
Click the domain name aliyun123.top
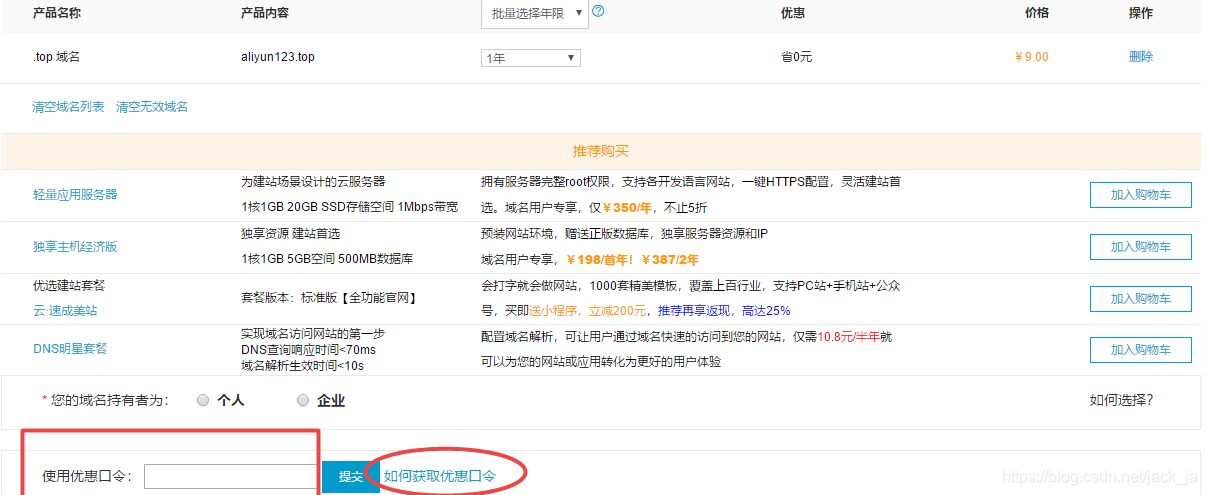pos(278,57)
